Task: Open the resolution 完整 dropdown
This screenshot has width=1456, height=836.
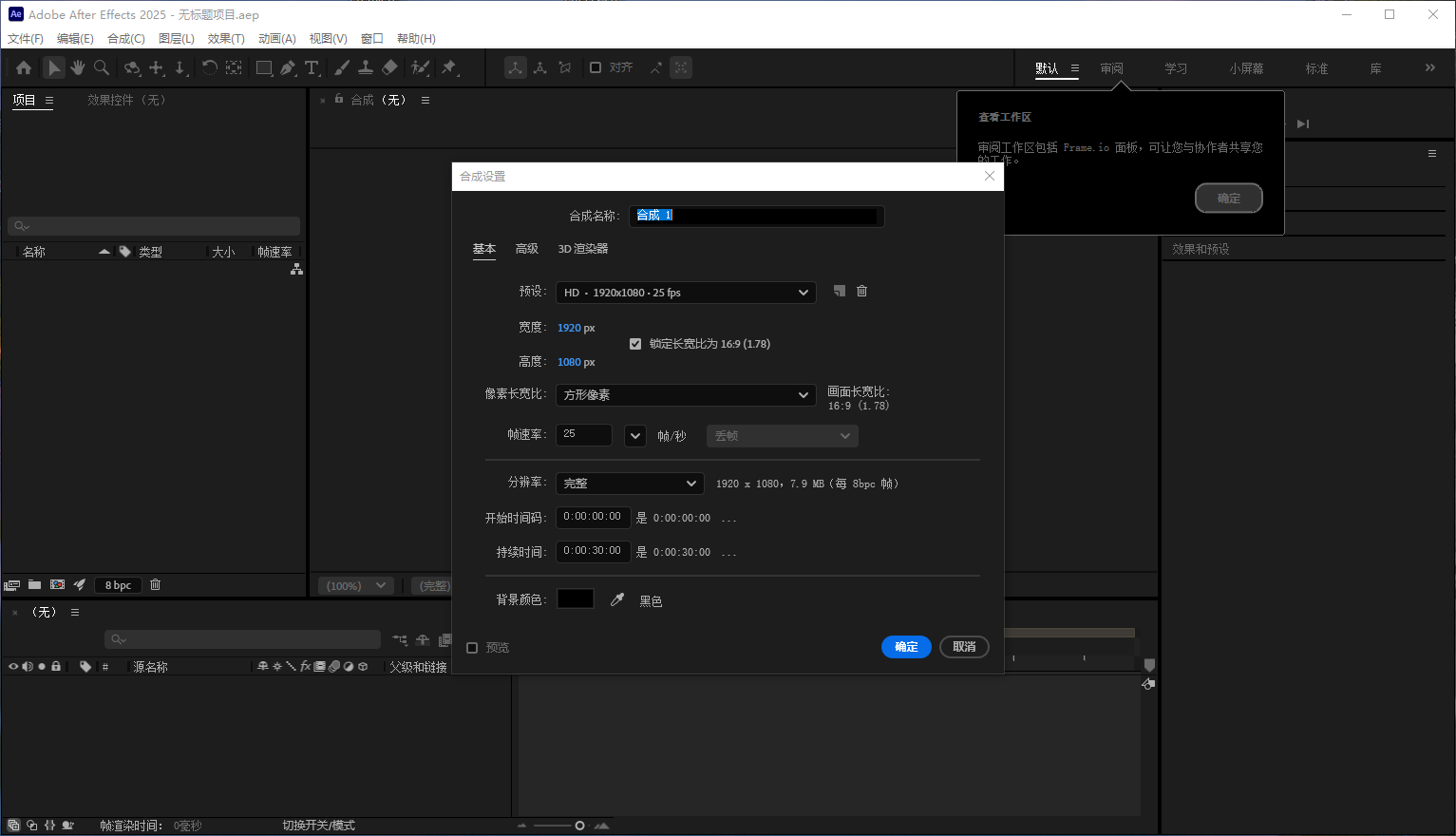Action: click(x=630, y=484)
